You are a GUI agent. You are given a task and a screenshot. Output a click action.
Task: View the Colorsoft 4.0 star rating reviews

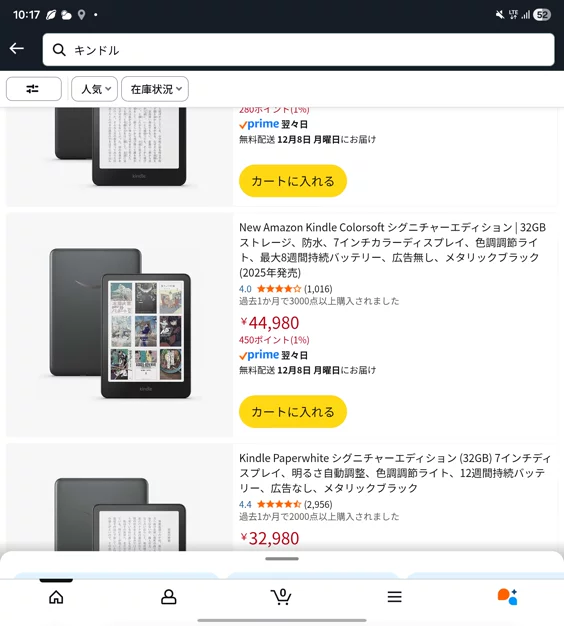(x=285, y=289)
